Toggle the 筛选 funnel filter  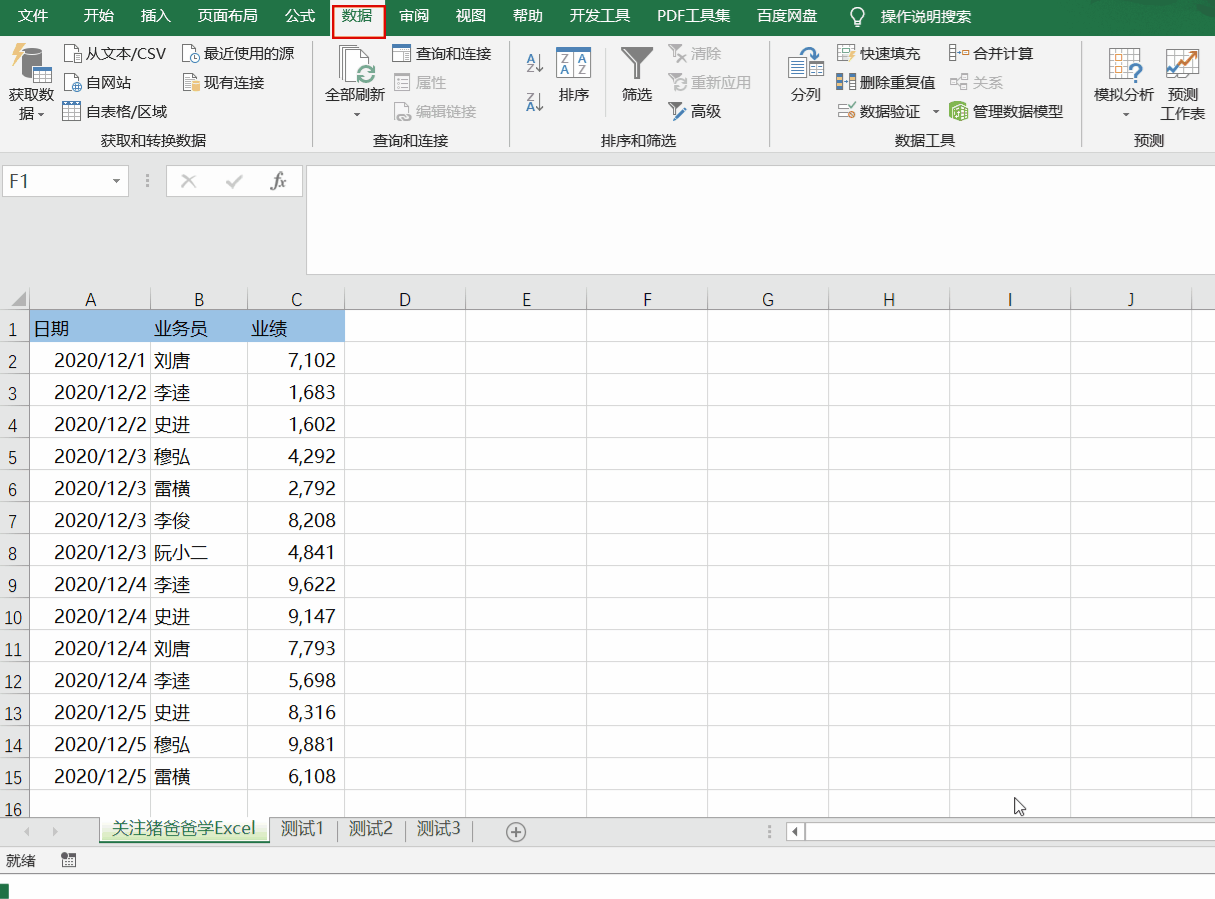click(637, 75)
